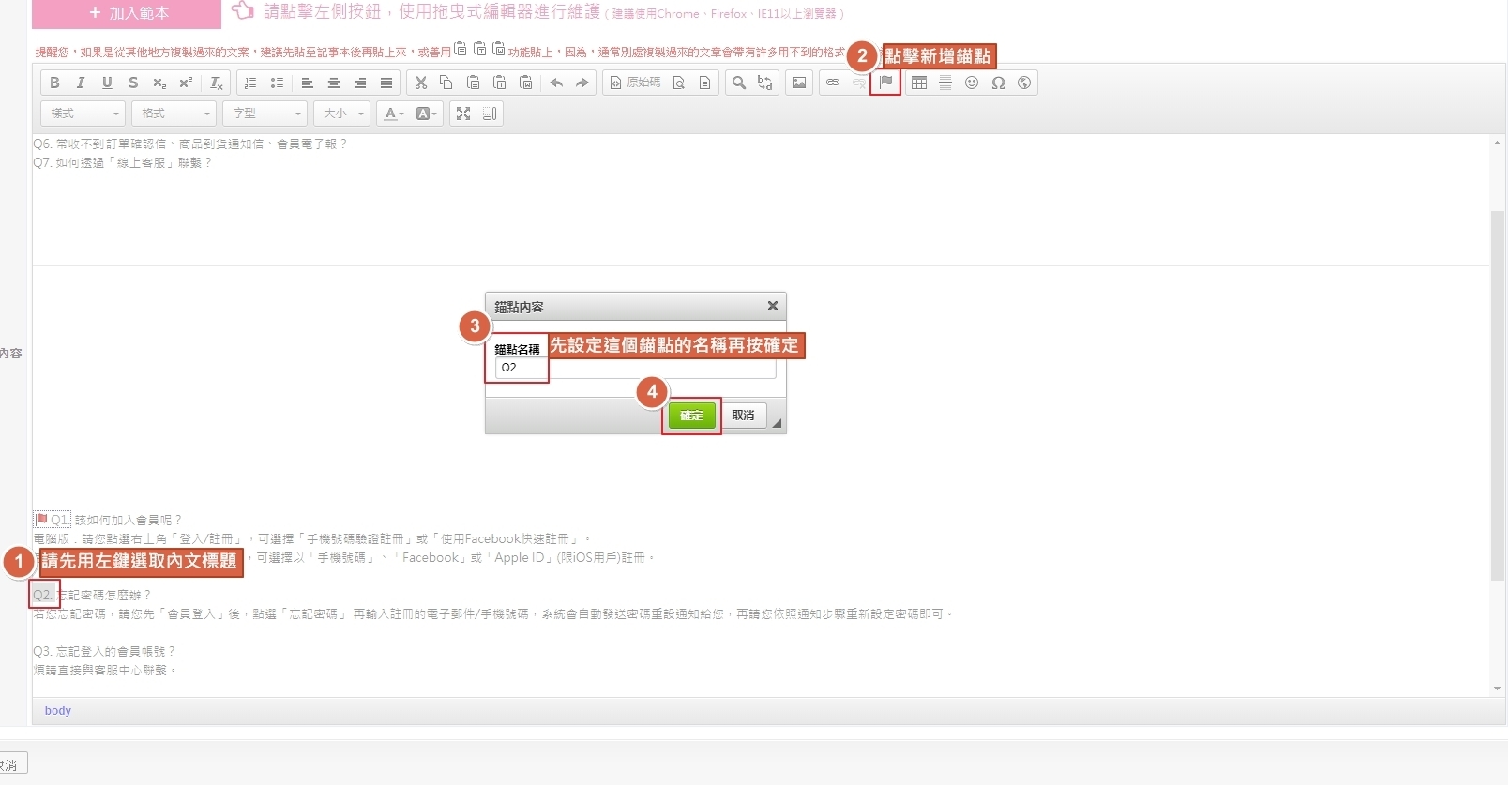This screenshot has height=787, width=1512.
Task: Open the find search tool
Action: point(739,83)
